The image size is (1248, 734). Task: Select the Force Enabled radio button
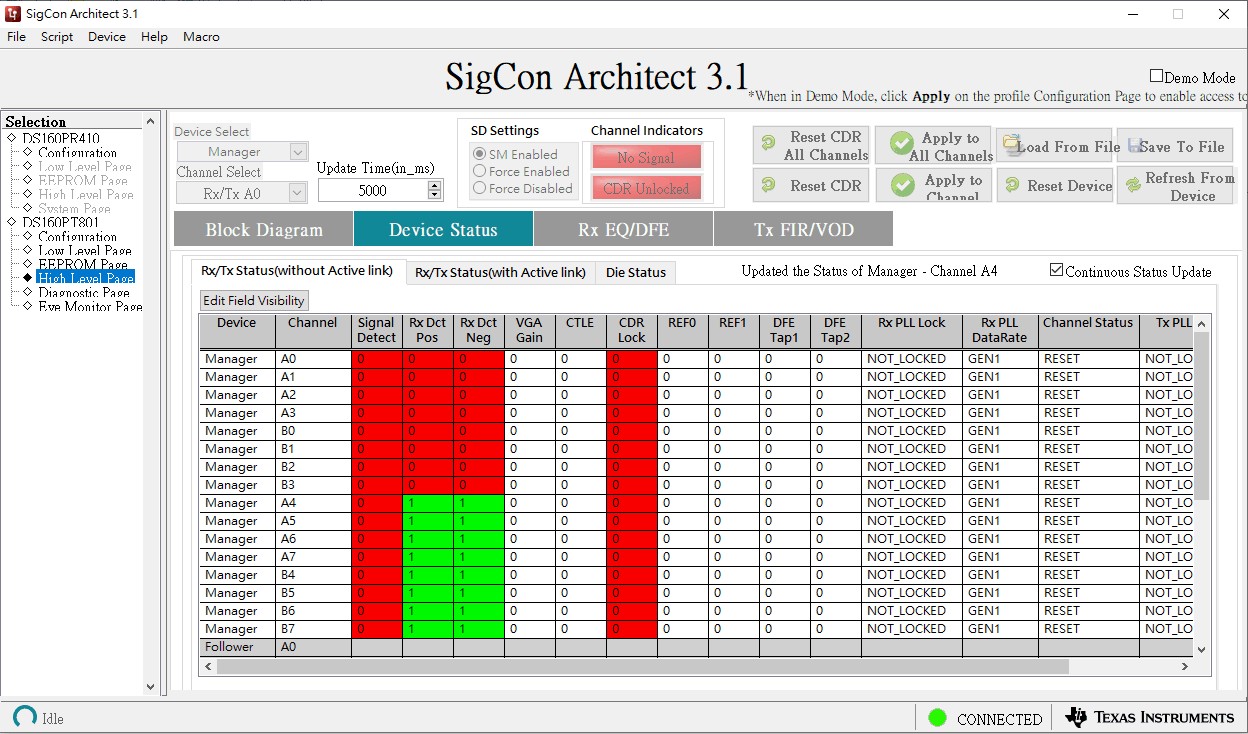[480, 171]
